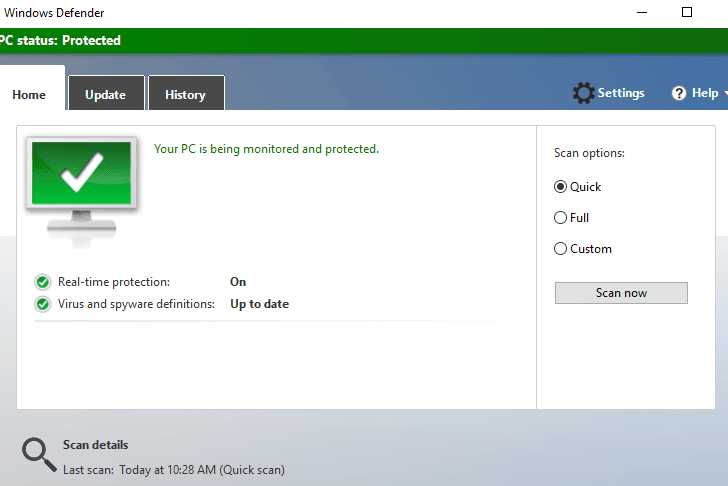Click the Windows Defender title bar text
The image size is (728, 486).
click(54, 13)
